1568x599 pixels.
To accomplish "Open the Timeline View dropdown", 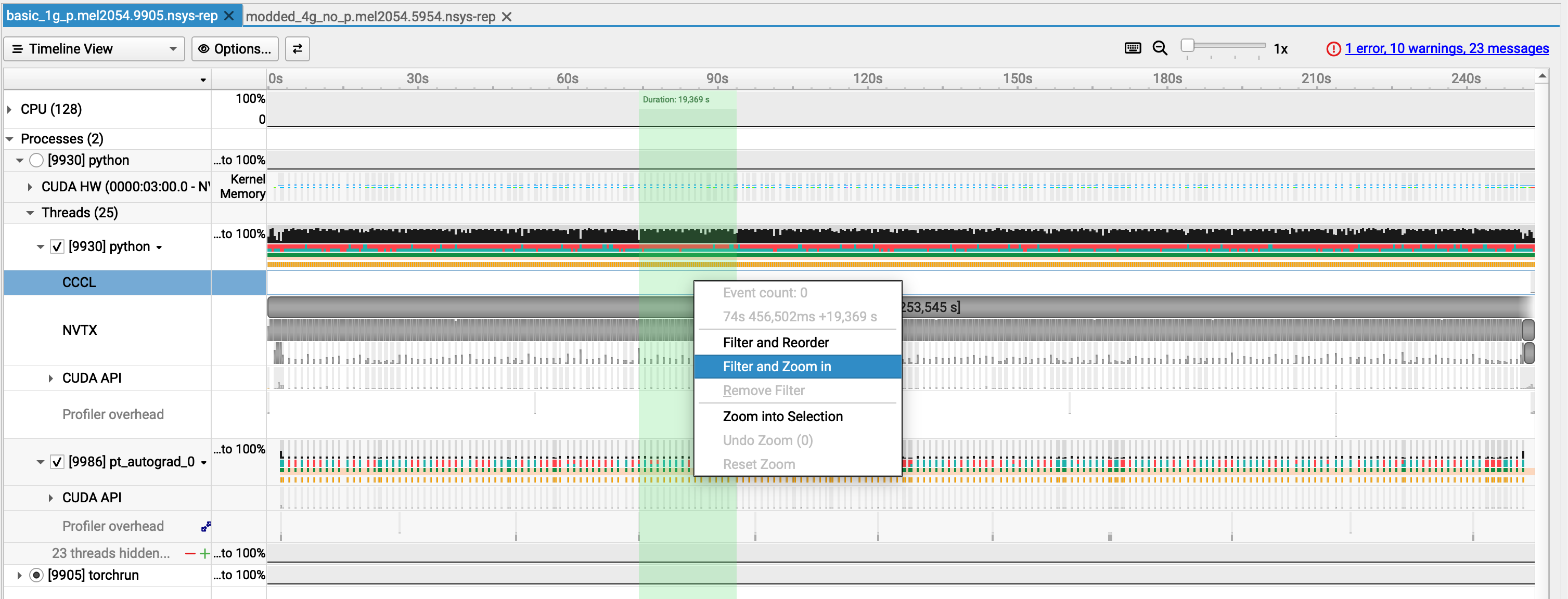I will pyautogui.click(x=94, y=49).
